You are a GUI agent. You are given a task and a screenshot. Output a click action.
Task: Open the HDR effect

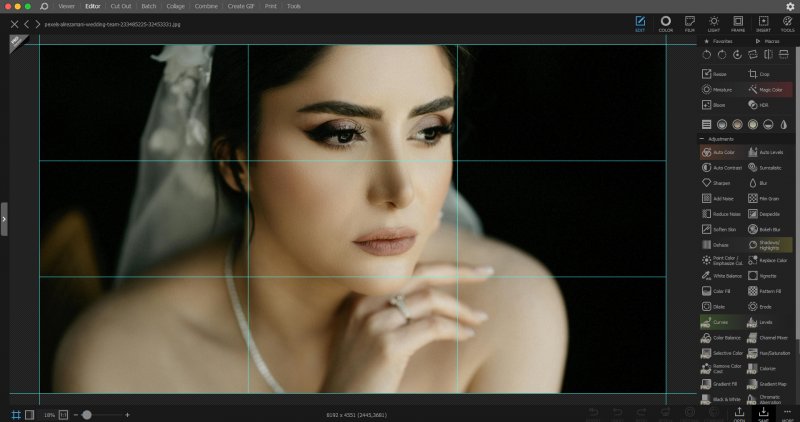coord(758,105)
